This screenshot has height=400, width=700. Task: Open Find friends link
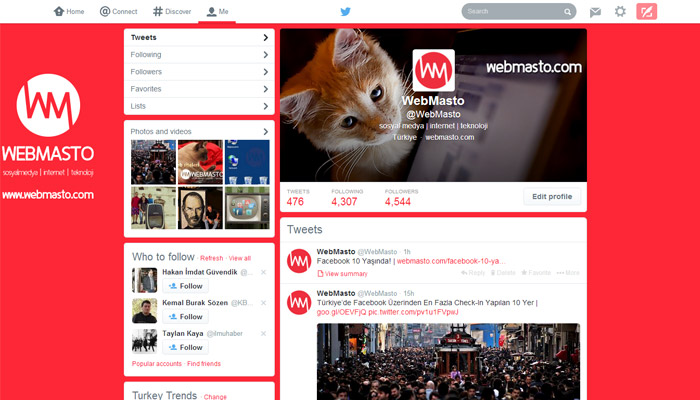pyautogui.click(x=204, y=364)
